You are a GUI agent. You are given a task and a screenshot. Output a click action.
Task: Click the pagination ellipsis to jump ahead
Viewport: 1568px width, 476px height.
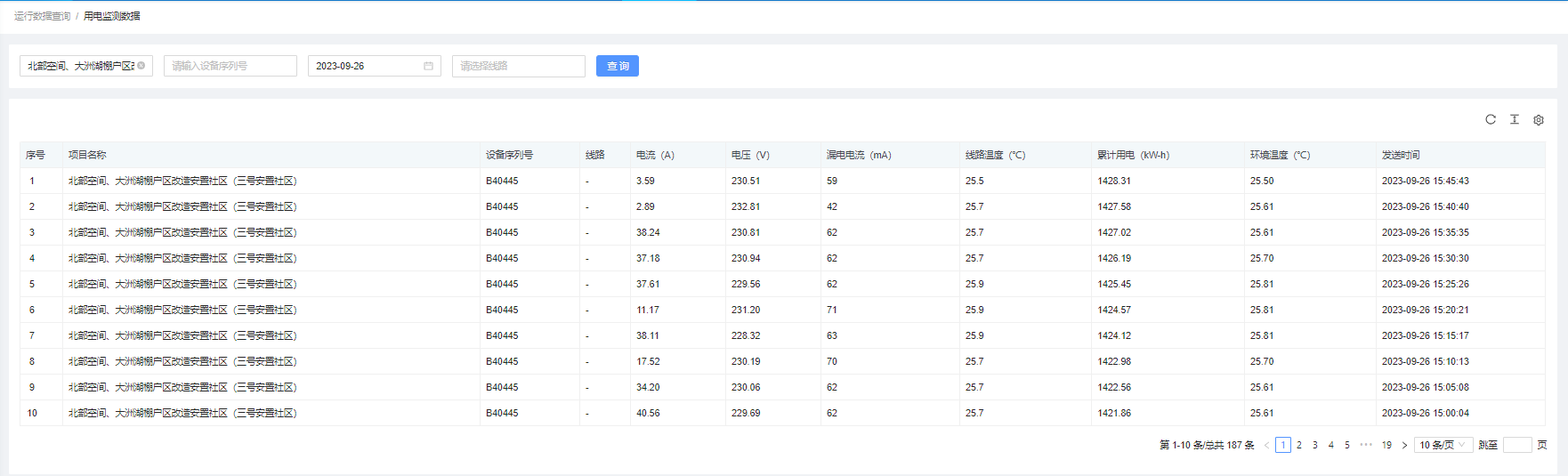coord(1366,445)
